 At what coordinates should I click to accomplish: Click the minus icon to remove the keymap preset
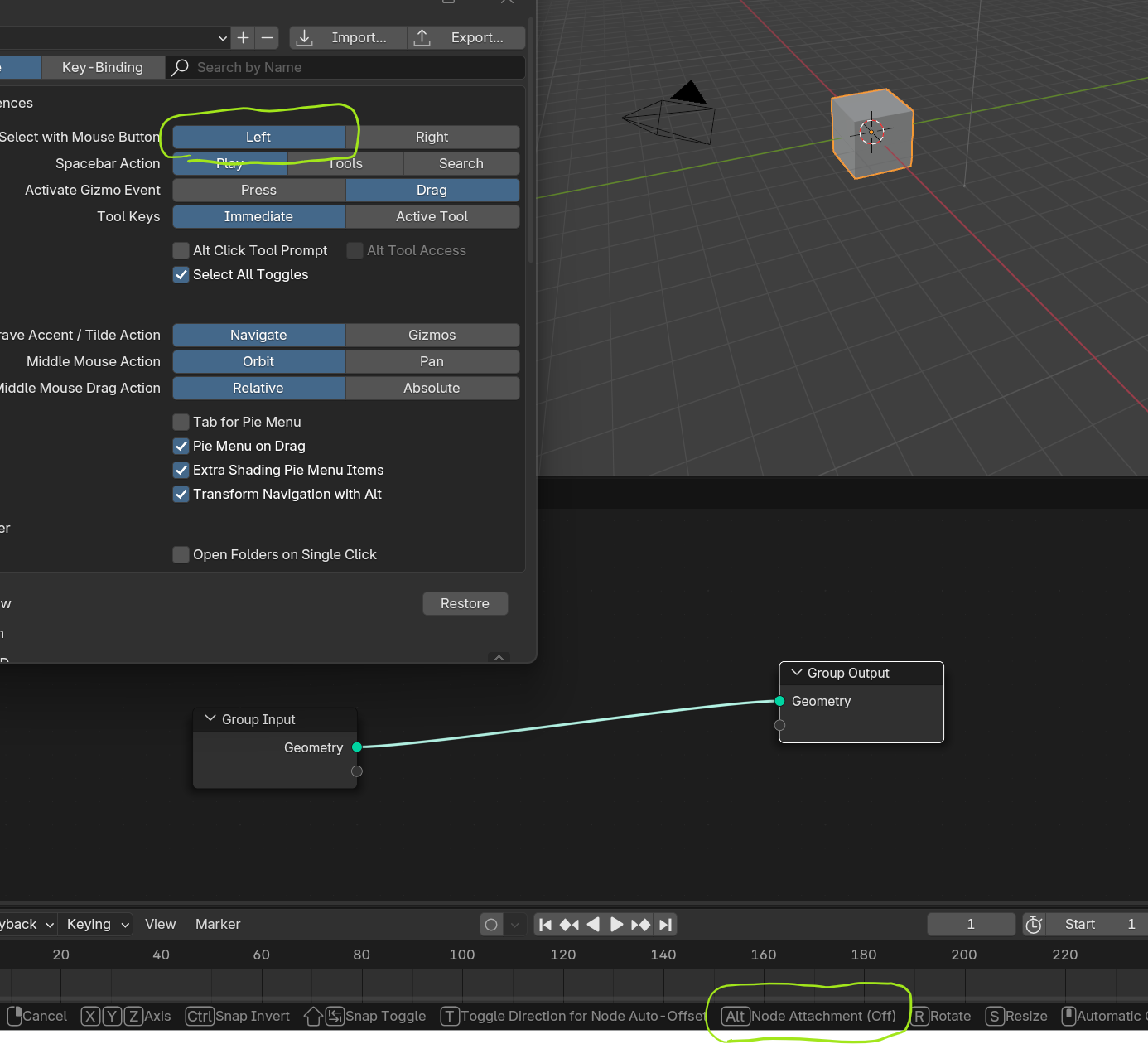[267, 37]
